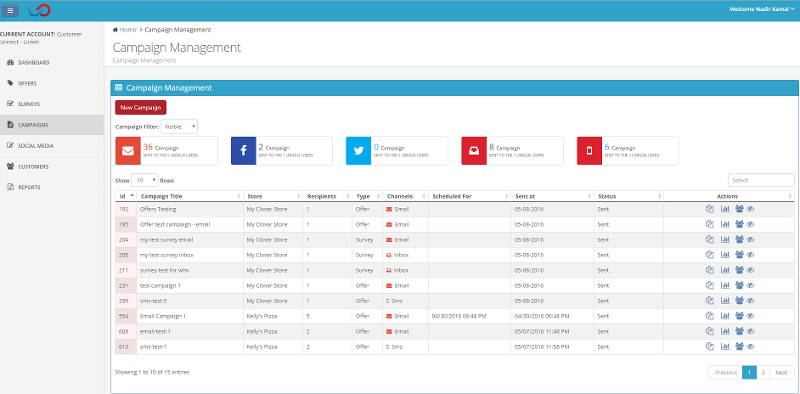Open Reports in the sidebar
The width and height of the screenshot is (800, 394).
52,187
